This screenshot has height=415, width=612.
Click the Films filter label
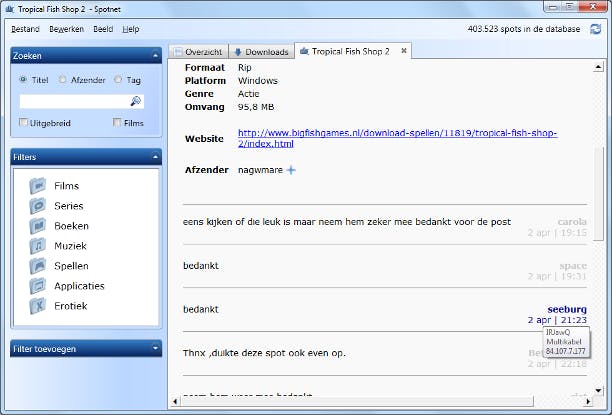click(66, 186)
